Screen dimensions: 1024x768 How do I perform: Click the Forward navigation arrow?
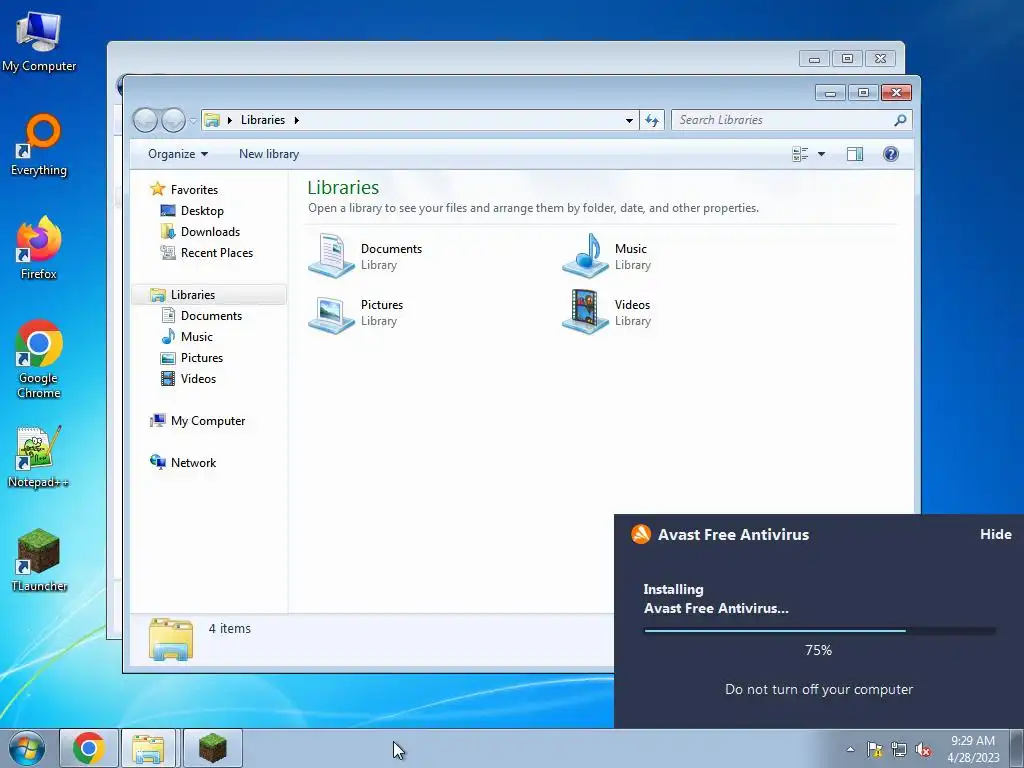click(173, 120)
